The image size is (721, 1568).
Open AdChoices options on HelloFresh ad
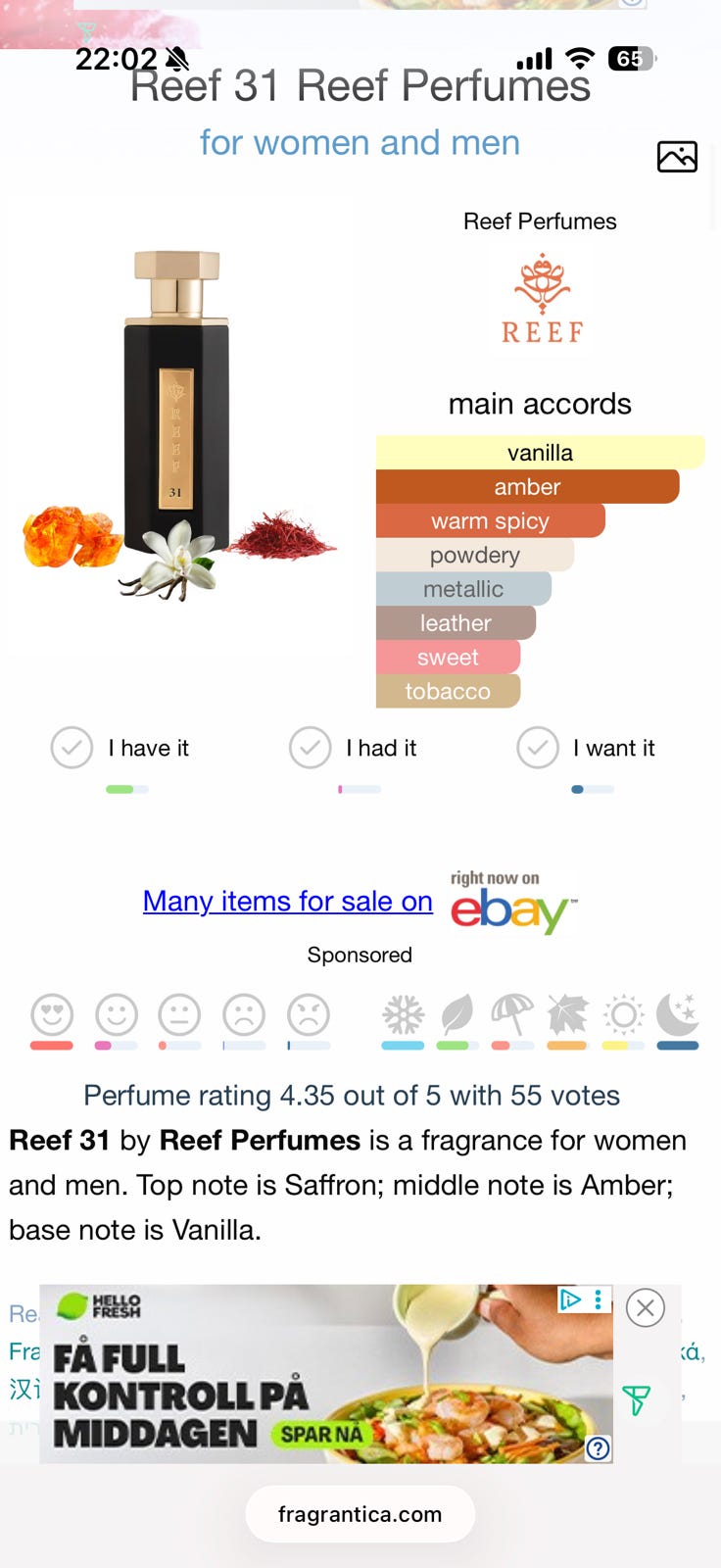tap(570, 1299)
